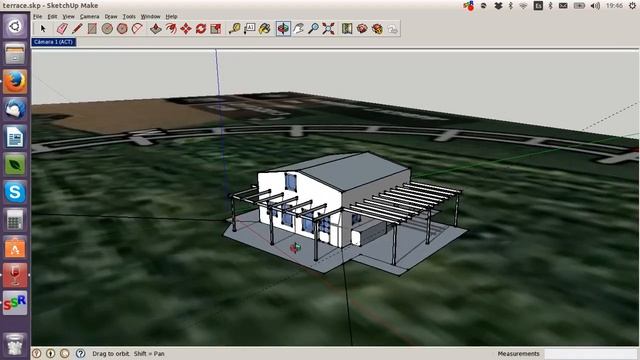This screenshot has width=640, height=360.
Task: Open the mail envelope indicator
Action: point(563,6)
